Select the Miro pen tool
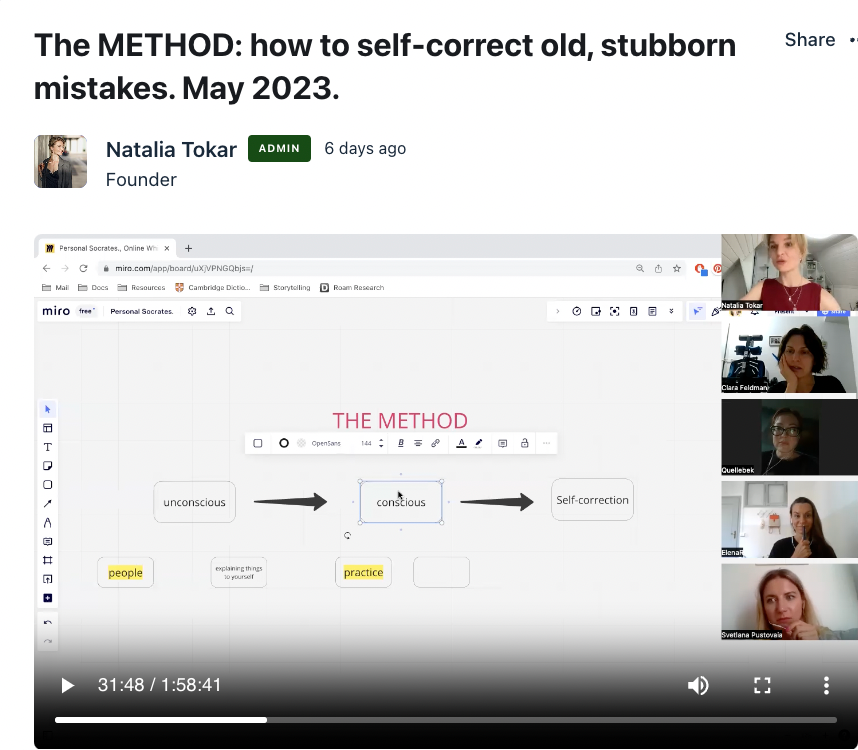The width and height of the screenshot is (858, 750). 48,522
